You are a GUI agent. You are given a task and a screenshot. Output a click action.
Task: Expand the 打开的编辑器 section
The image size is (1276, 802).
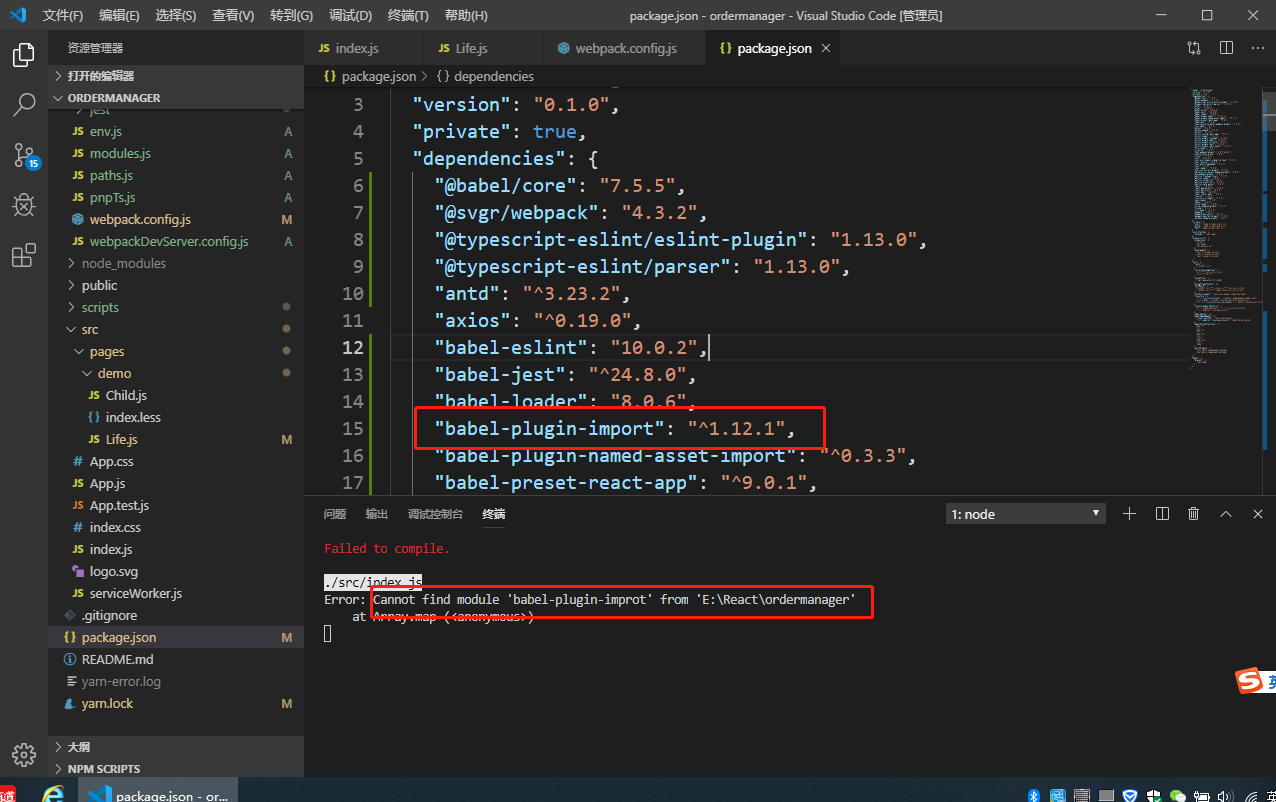(176, 76)
